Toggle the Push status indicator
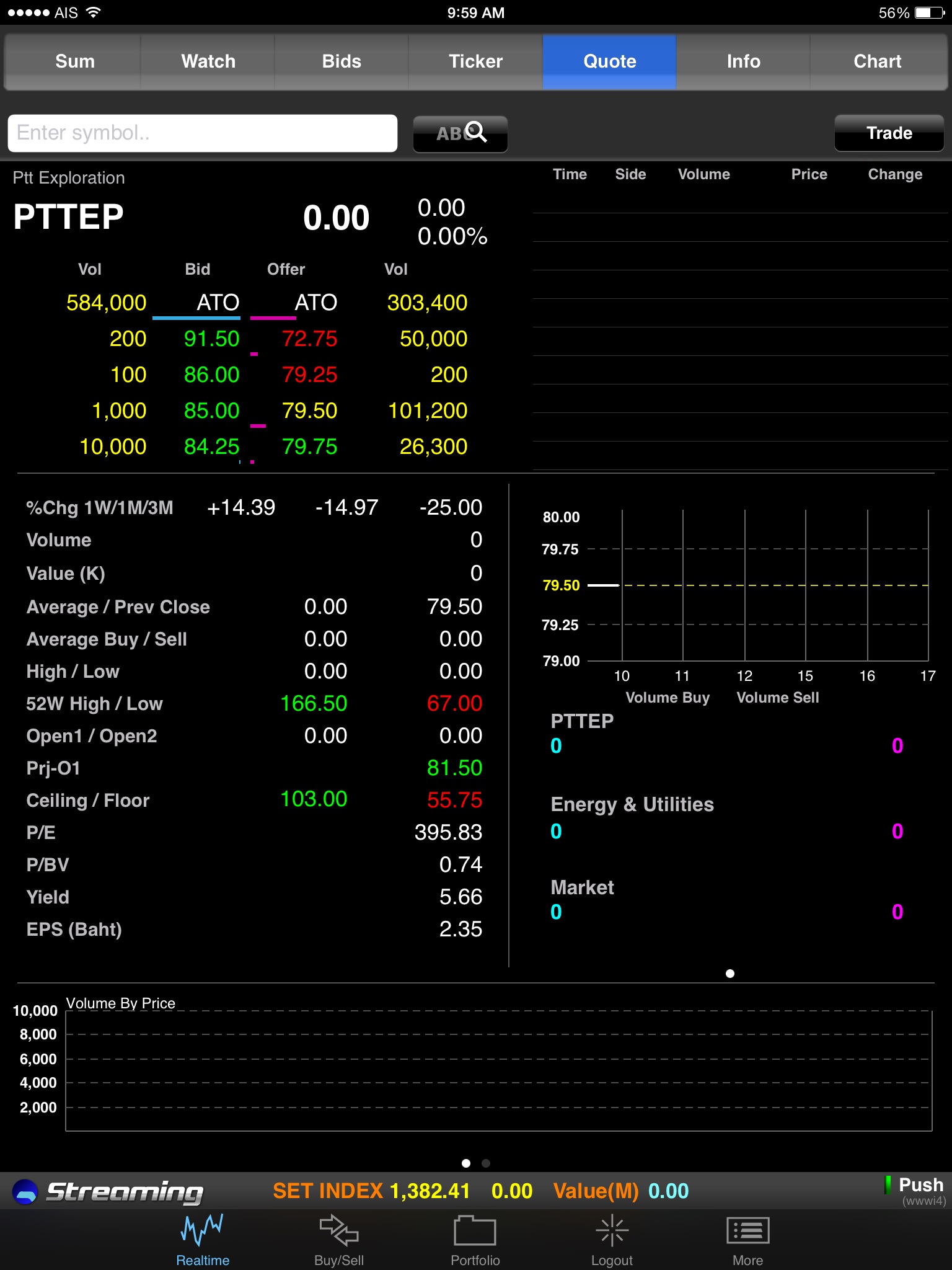Screen dimensions: 952x1270 coord(888,1185)
